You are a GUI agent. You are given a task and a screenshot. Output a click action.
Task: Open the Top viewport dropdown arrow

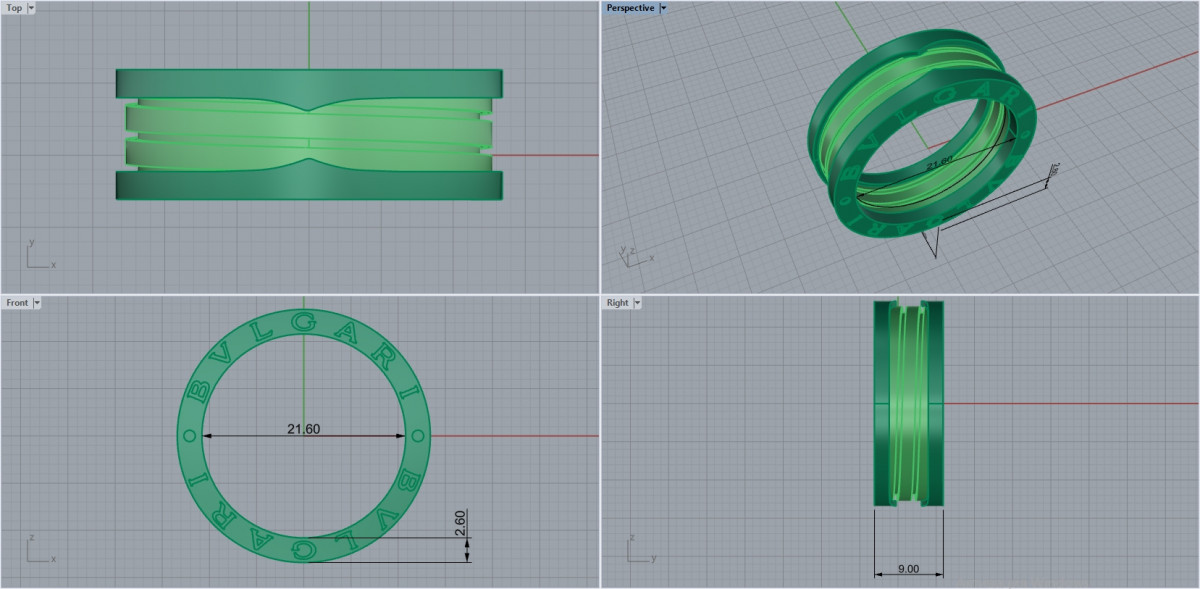[x=32, y=8]
